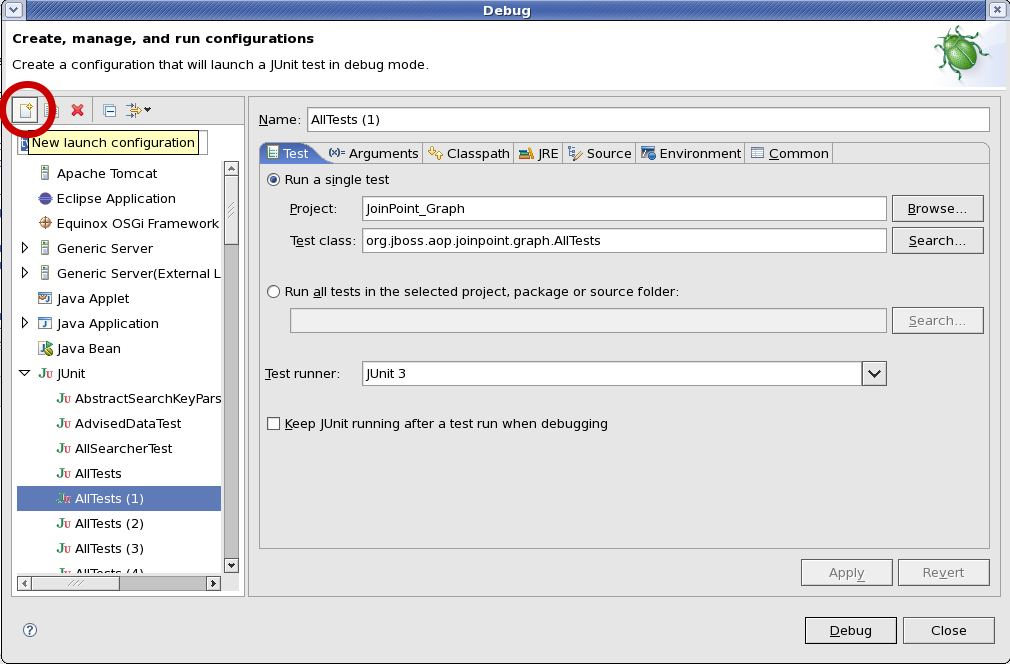Open the Common tab

[789, 153]
